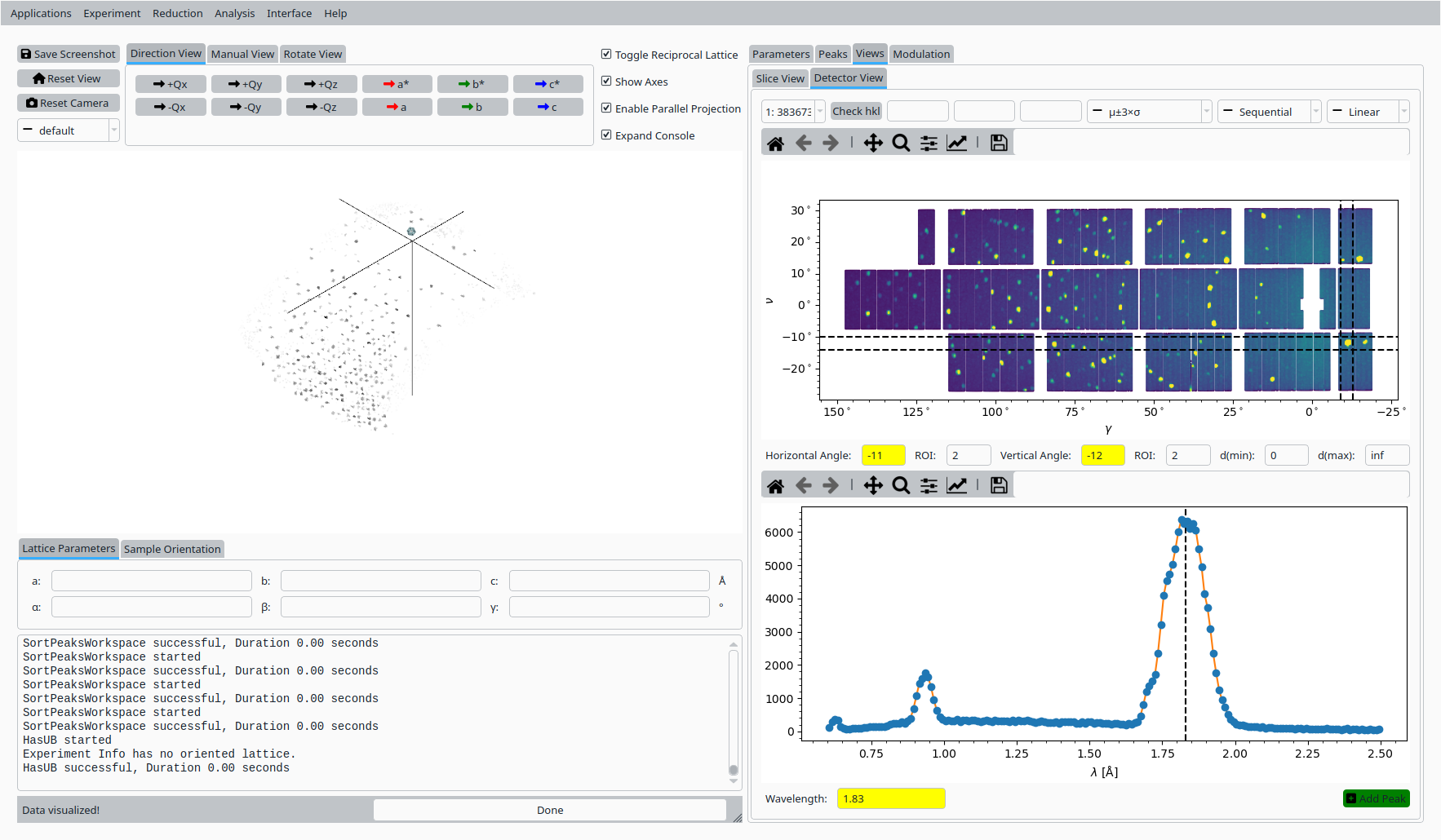Disable Enable Parallel Projection checkbox
This screenshot has width=1441, height=840.
(x=606, y=108)
